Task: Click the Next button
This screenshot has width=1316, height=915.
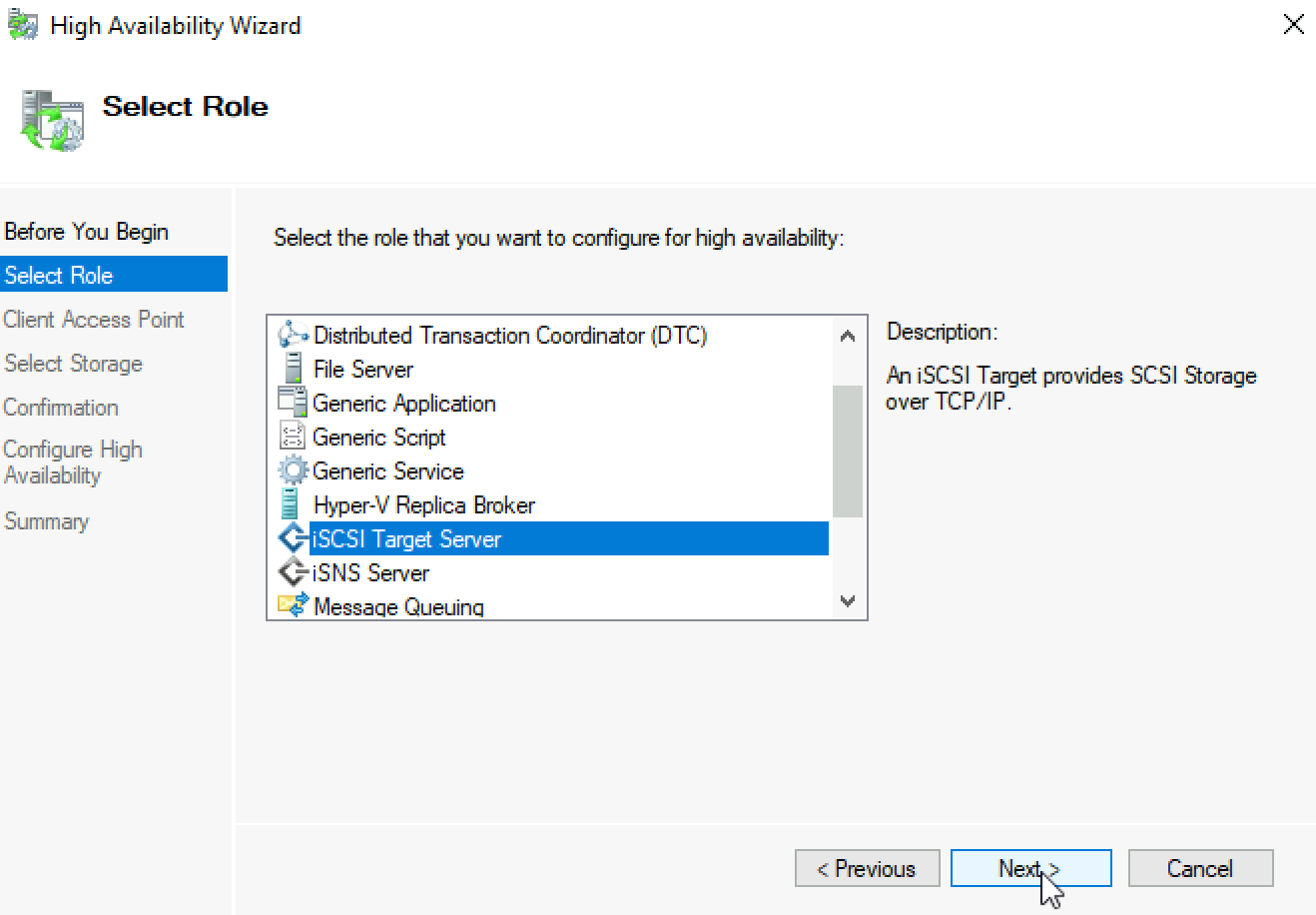Action: tap(1030, 868)
